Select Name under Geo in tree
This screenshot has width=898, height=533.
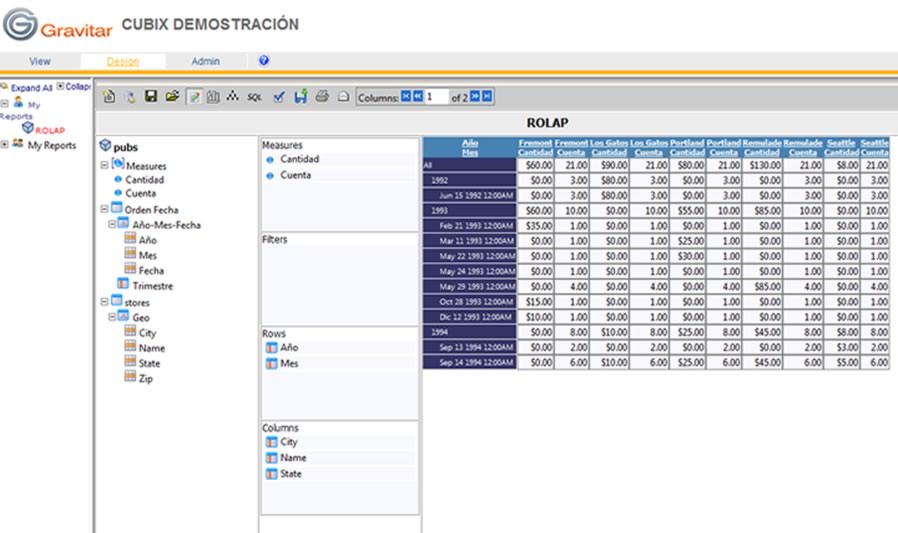pyautogui.click(x=152, y=348)
